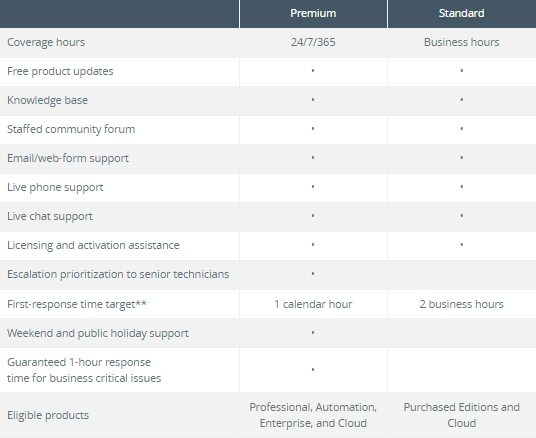Select the Free product updates label
Screen dimensions: 536x438
[60, 71]
